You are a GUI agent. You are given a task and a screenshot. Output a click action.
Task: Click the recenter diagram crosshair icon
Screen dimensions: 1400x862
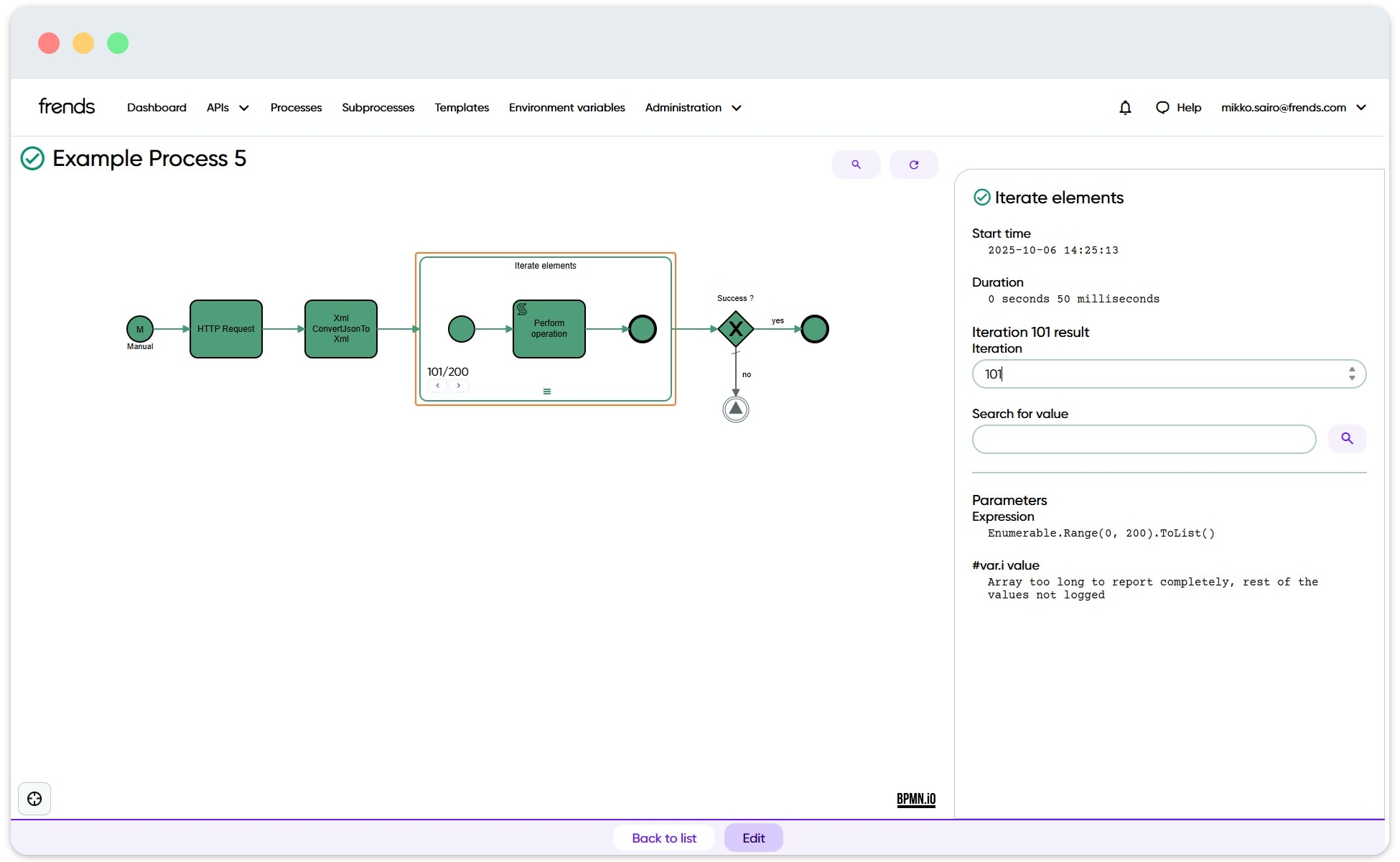coord(34,799)
